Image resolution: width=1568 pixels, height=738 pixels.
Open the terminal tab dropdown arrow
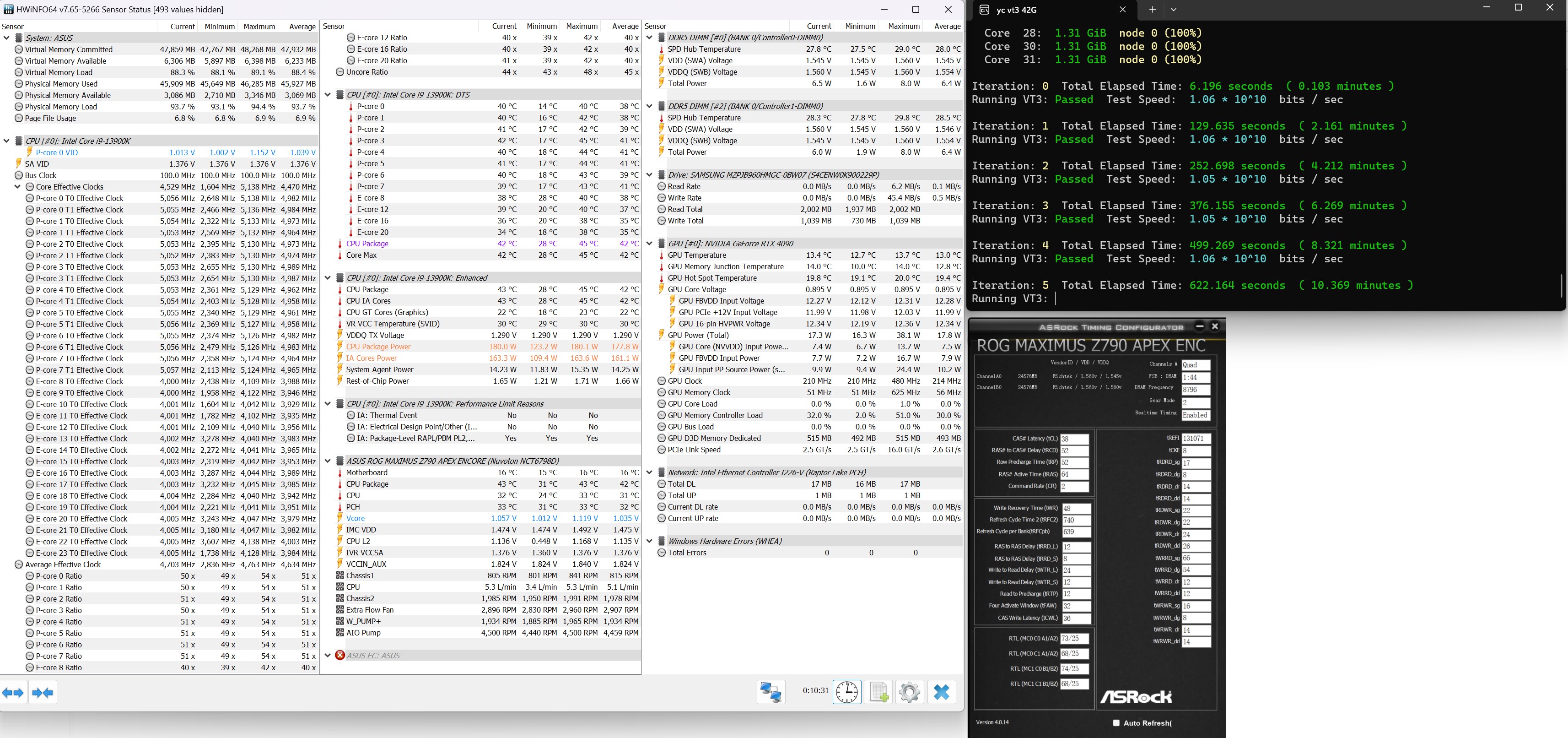1174,9
